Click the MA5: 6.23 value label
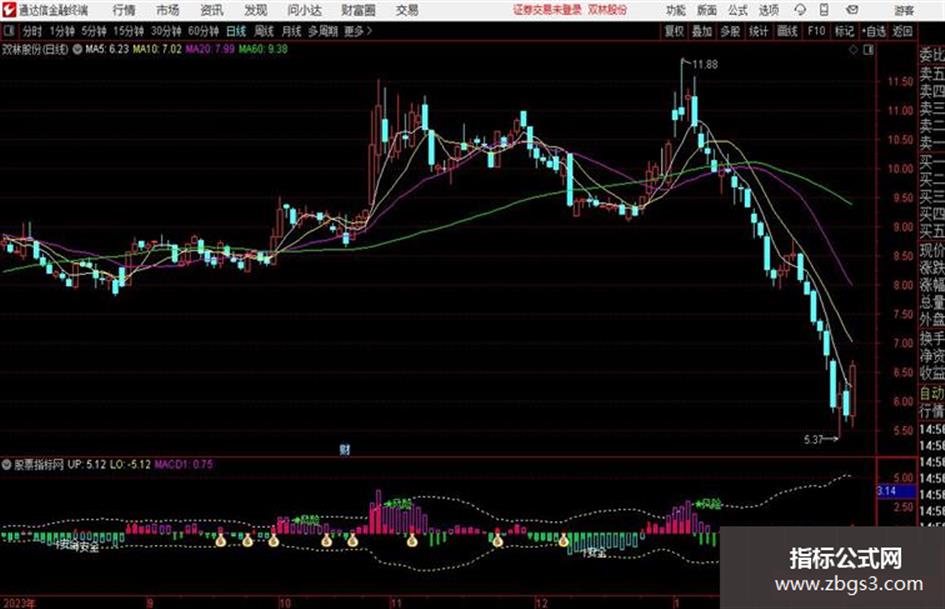Viewport: 945px width, 609px height. click(x=107, y=49)
